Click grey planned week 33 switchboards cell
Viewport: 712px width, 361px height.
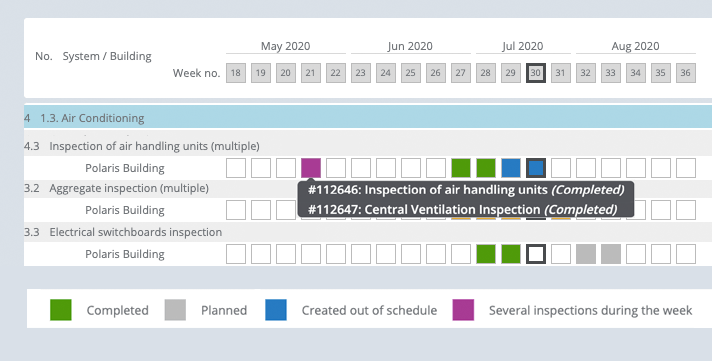[611, 254]
